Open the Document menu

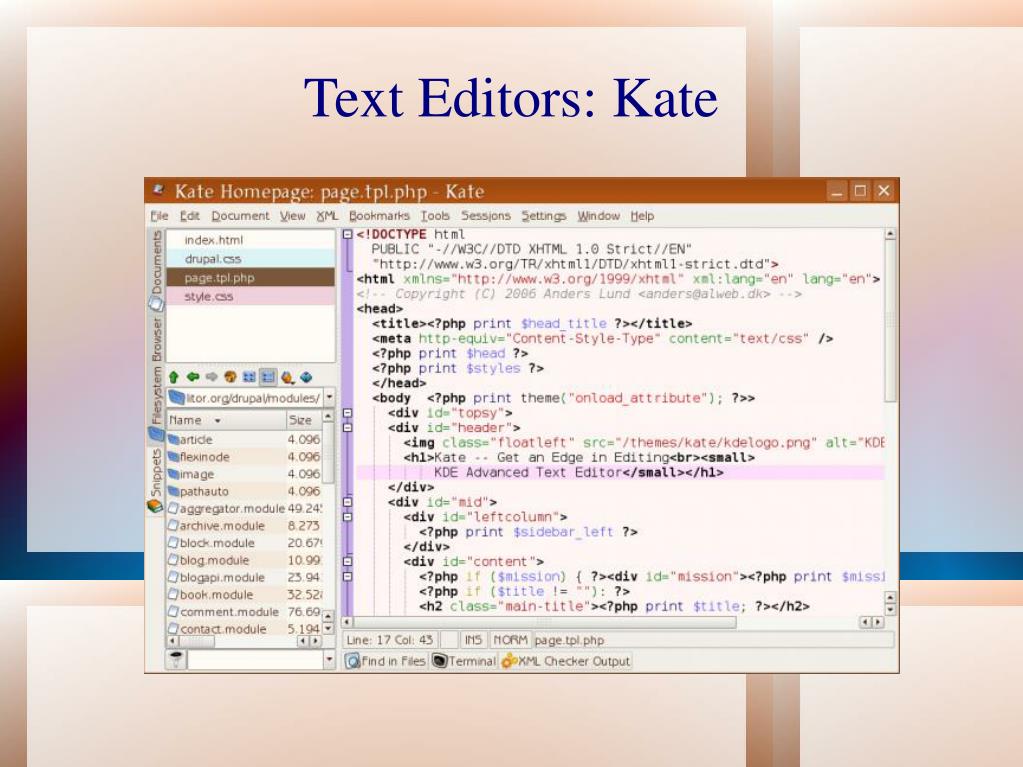point(240,216)
